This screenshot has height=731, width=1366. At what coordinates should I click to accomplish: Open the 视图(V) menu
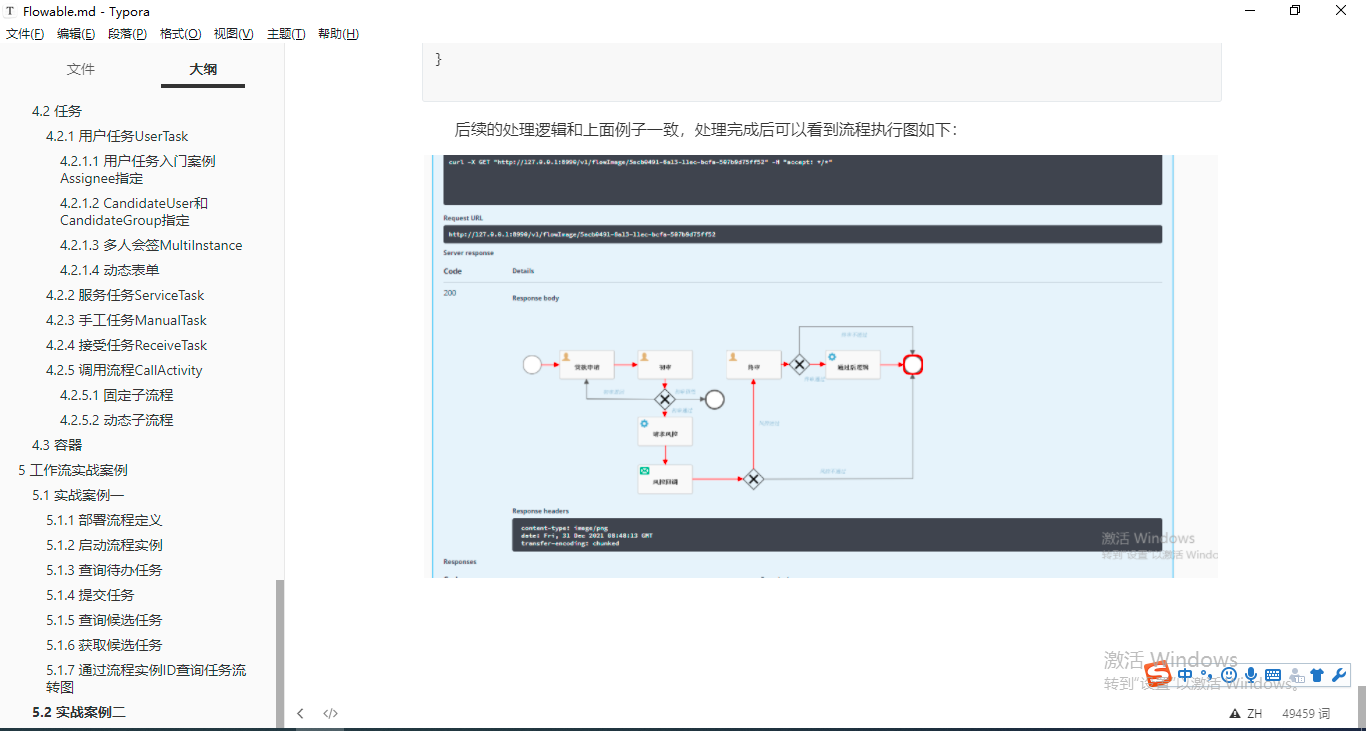(233, 34)
